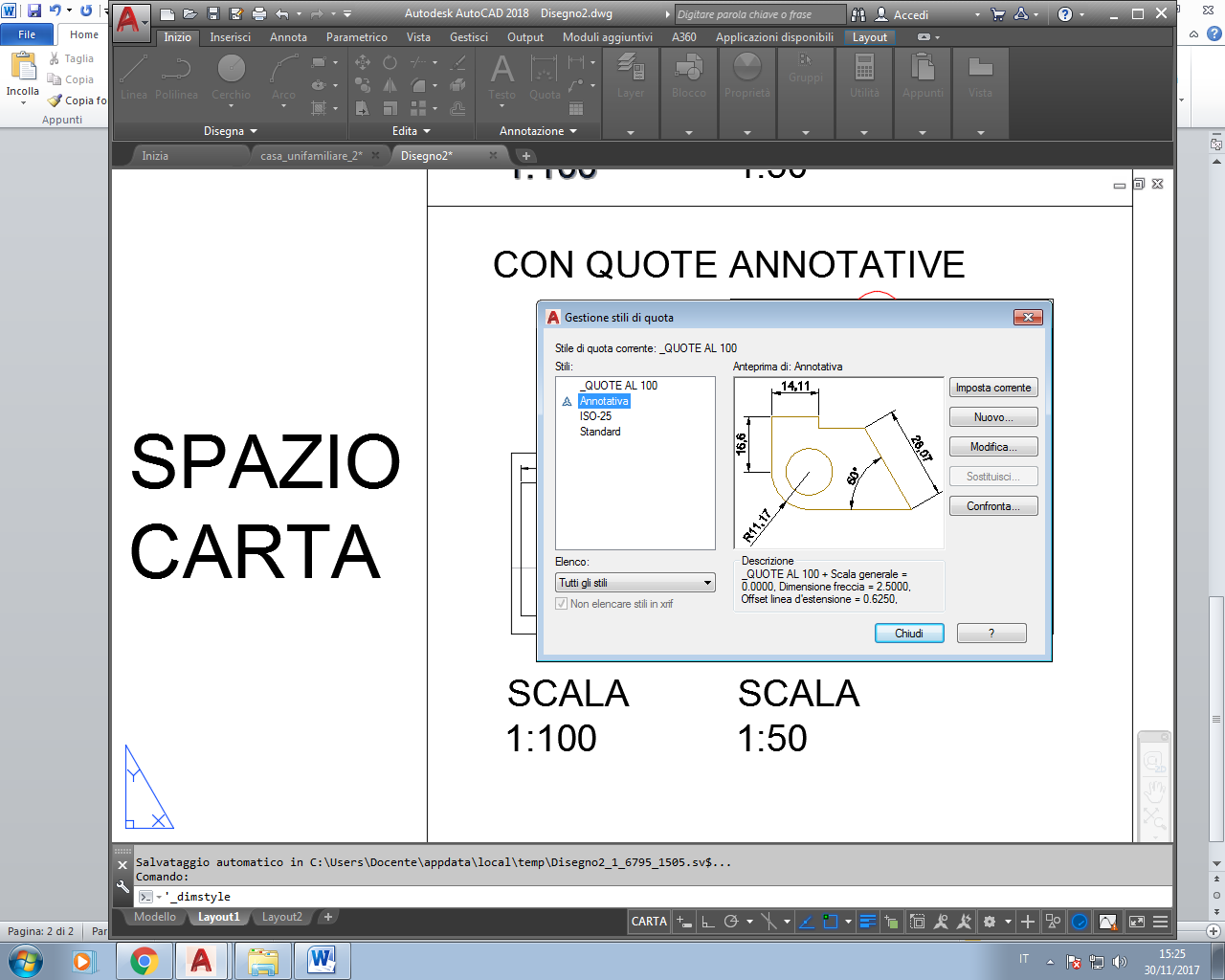Toggle hardware acceleration blue circle icon

click(1080, 922)
